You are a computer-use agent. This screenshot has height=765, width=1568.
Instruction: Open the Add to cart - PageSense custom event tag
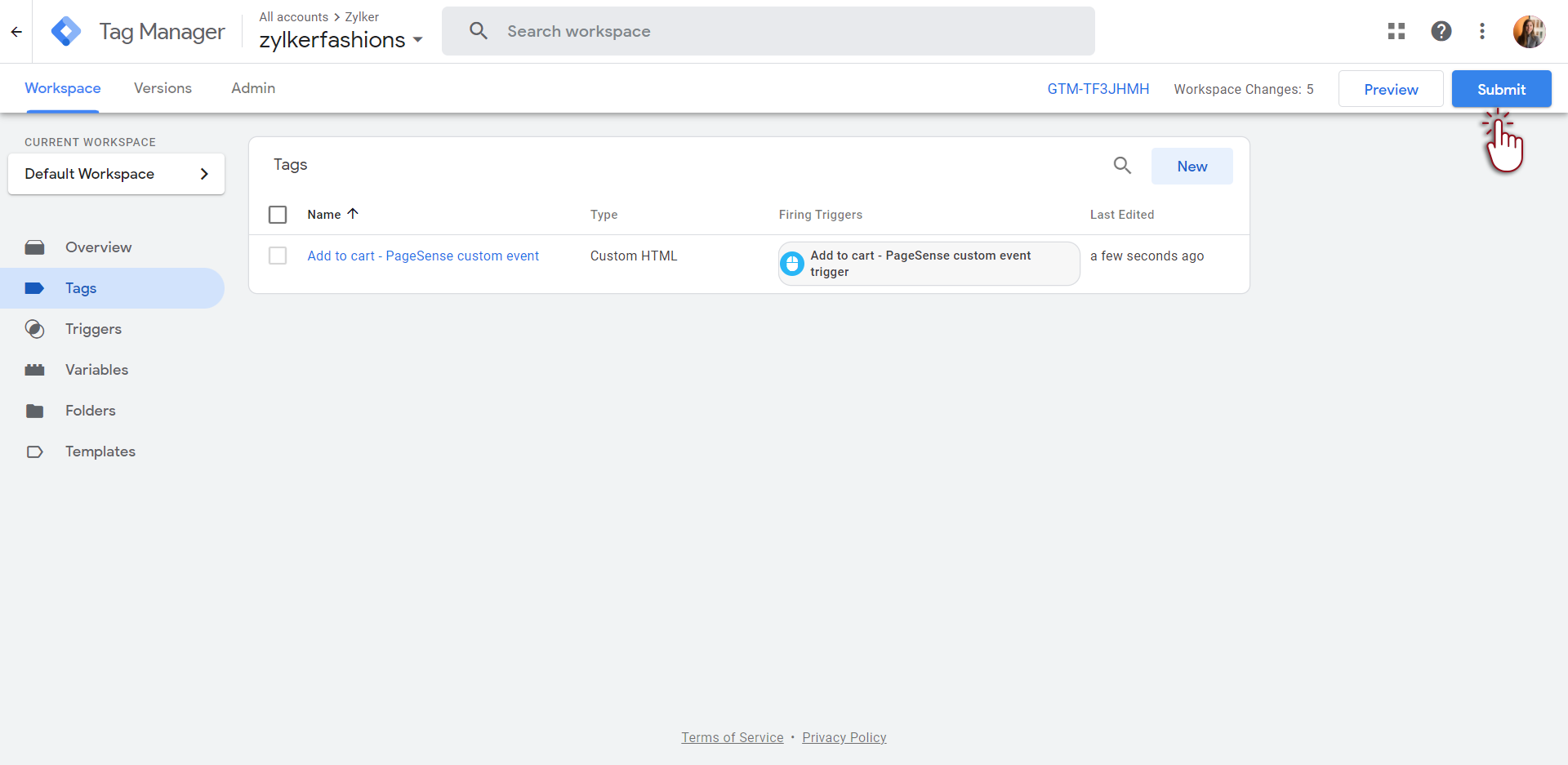point(423,256)
